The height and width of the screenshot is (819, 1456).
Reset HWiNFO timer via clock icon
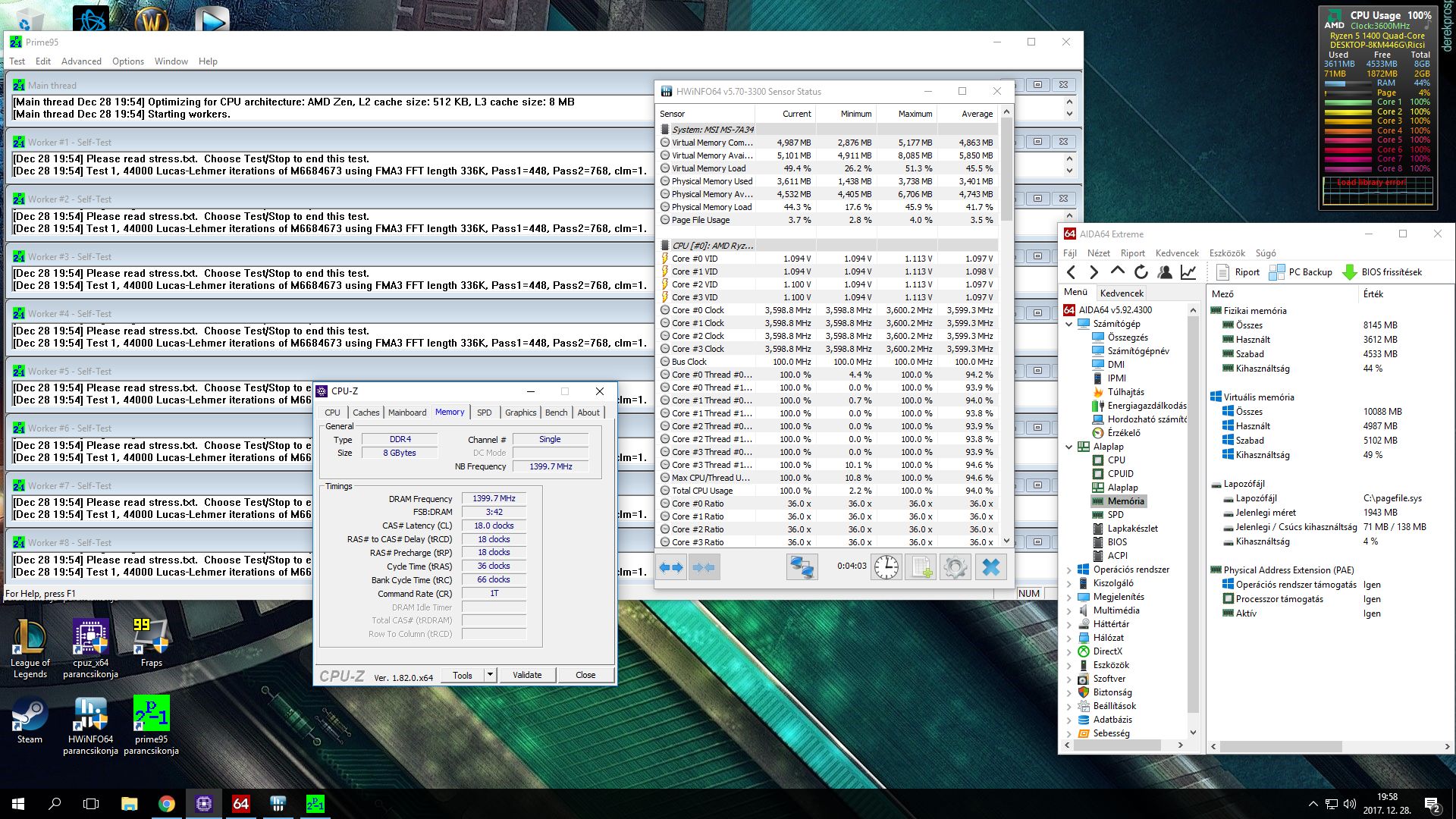tap(886, 567)
